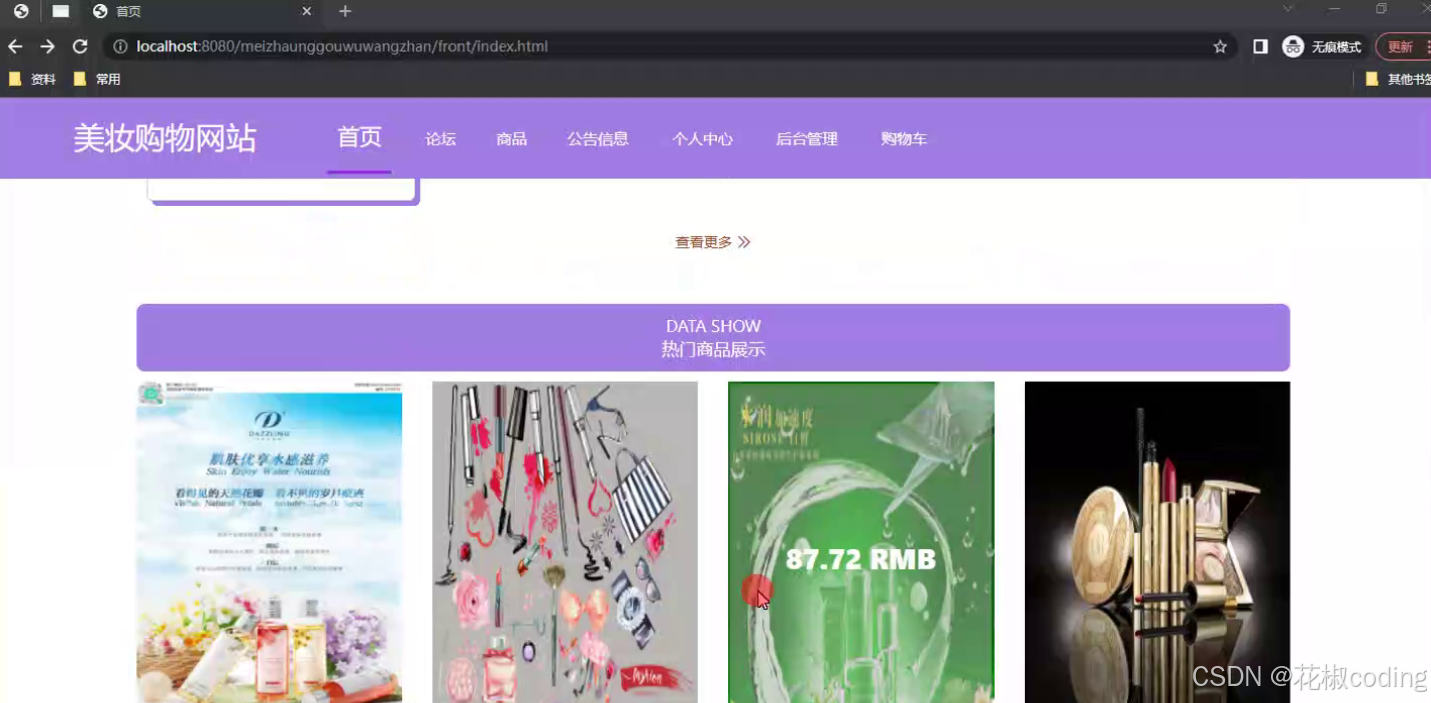Viewport: 1431px width, 703px height.
Task: Click the browser forward arrow
Action: [x=47, y=46]
